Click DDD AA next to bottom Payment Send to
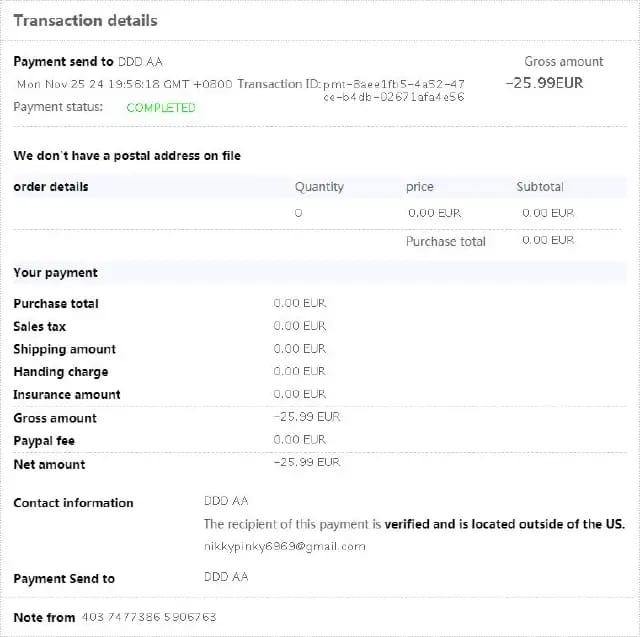640x637 pixels. click(x=226, y=577)
